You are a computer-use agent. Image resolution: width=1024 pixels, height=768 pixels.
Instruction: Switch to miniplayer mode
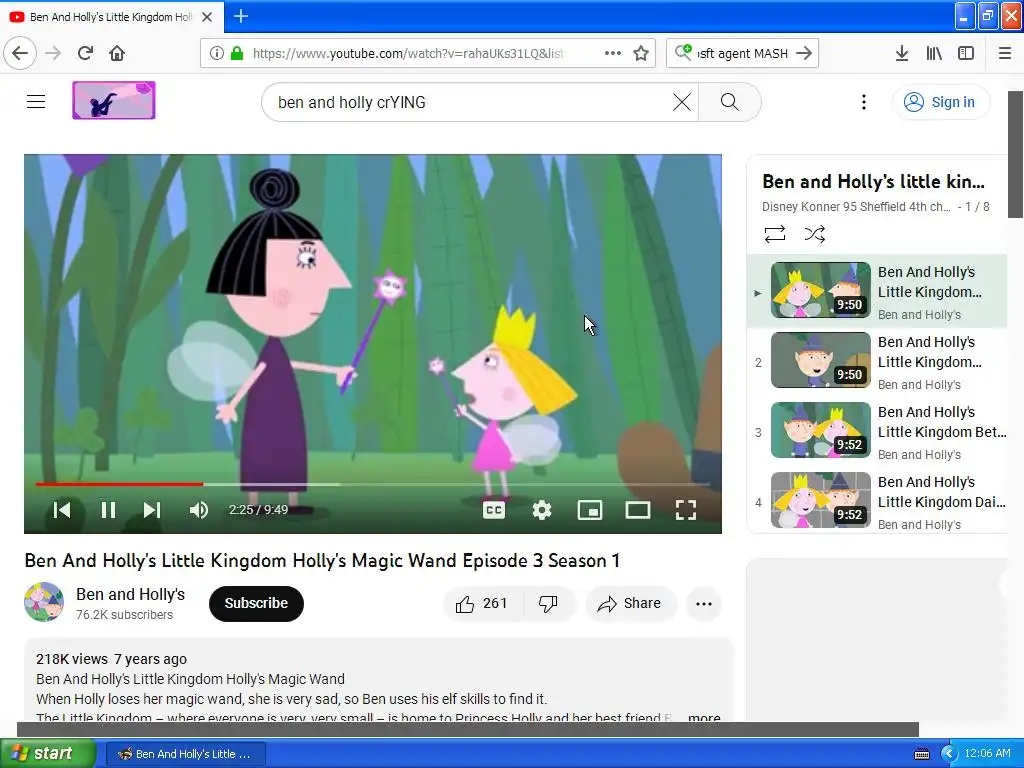590,509
